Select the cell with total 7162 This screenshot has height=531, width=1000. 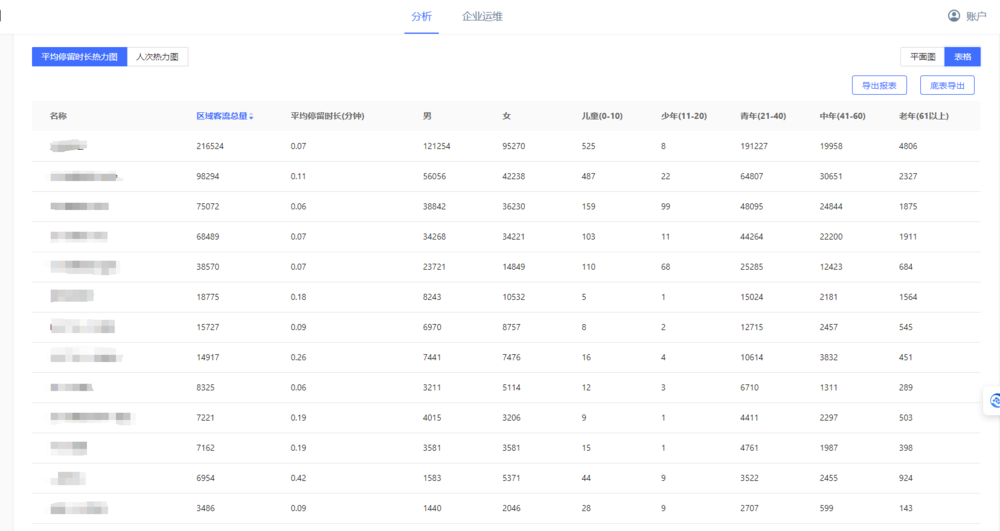pyautogui.click(x=205, y=447)
